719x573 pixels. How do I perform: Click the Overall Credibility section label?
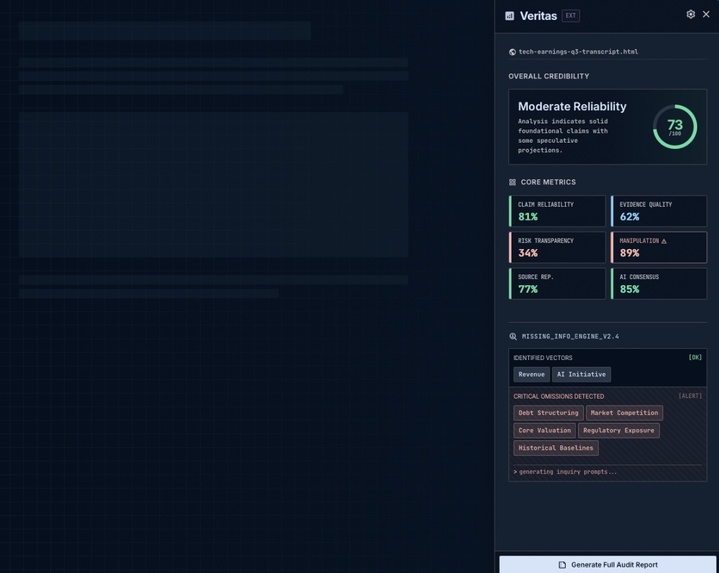coord(548,76)
